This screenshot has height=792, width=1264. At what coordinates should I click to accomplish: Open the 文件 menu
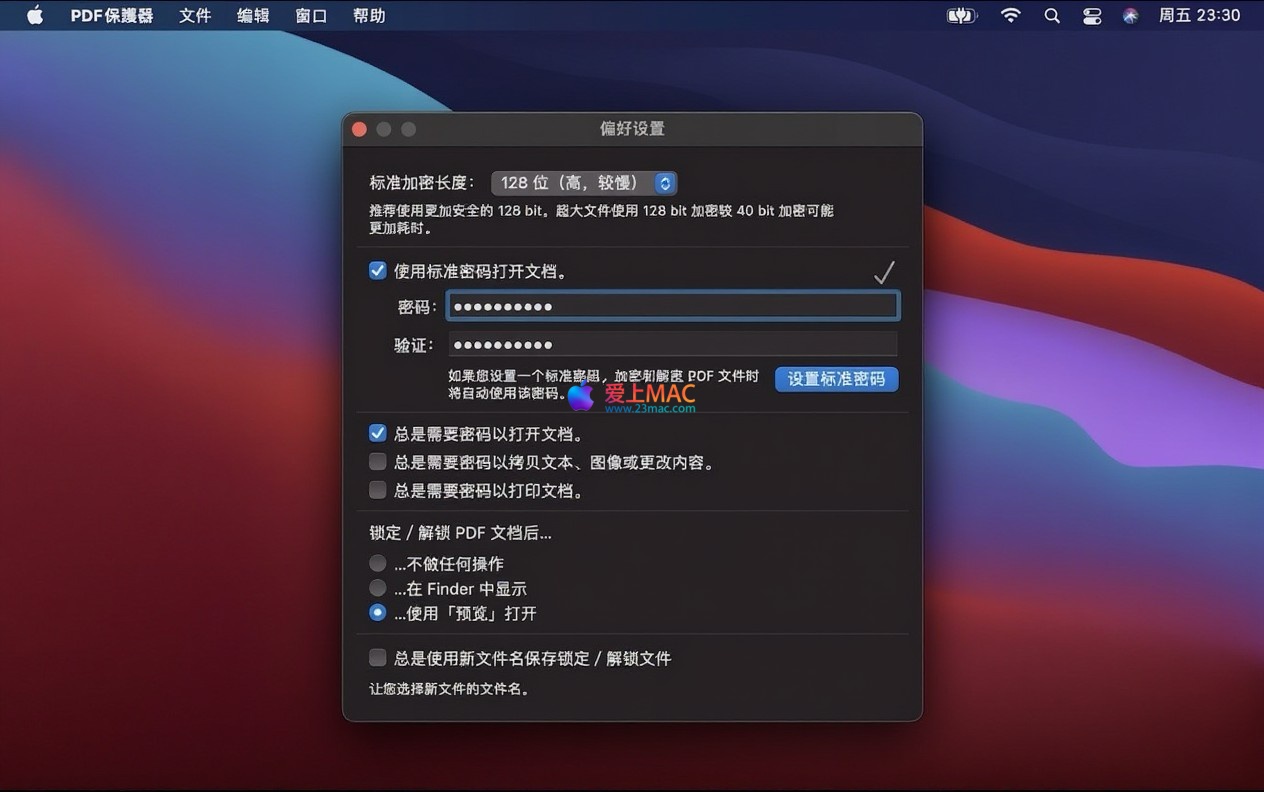tap(195, 15)
